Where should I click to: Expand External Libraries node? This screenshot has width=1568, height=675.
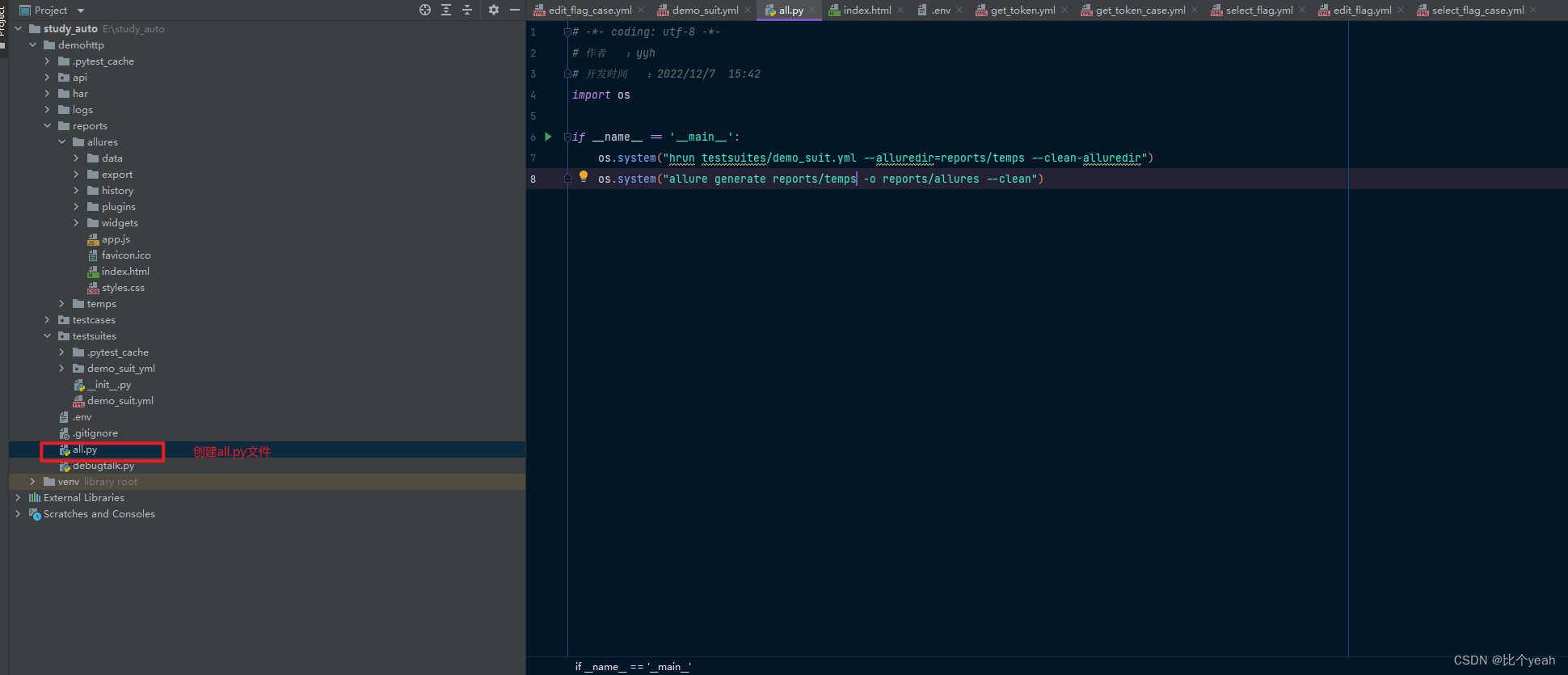19,497
